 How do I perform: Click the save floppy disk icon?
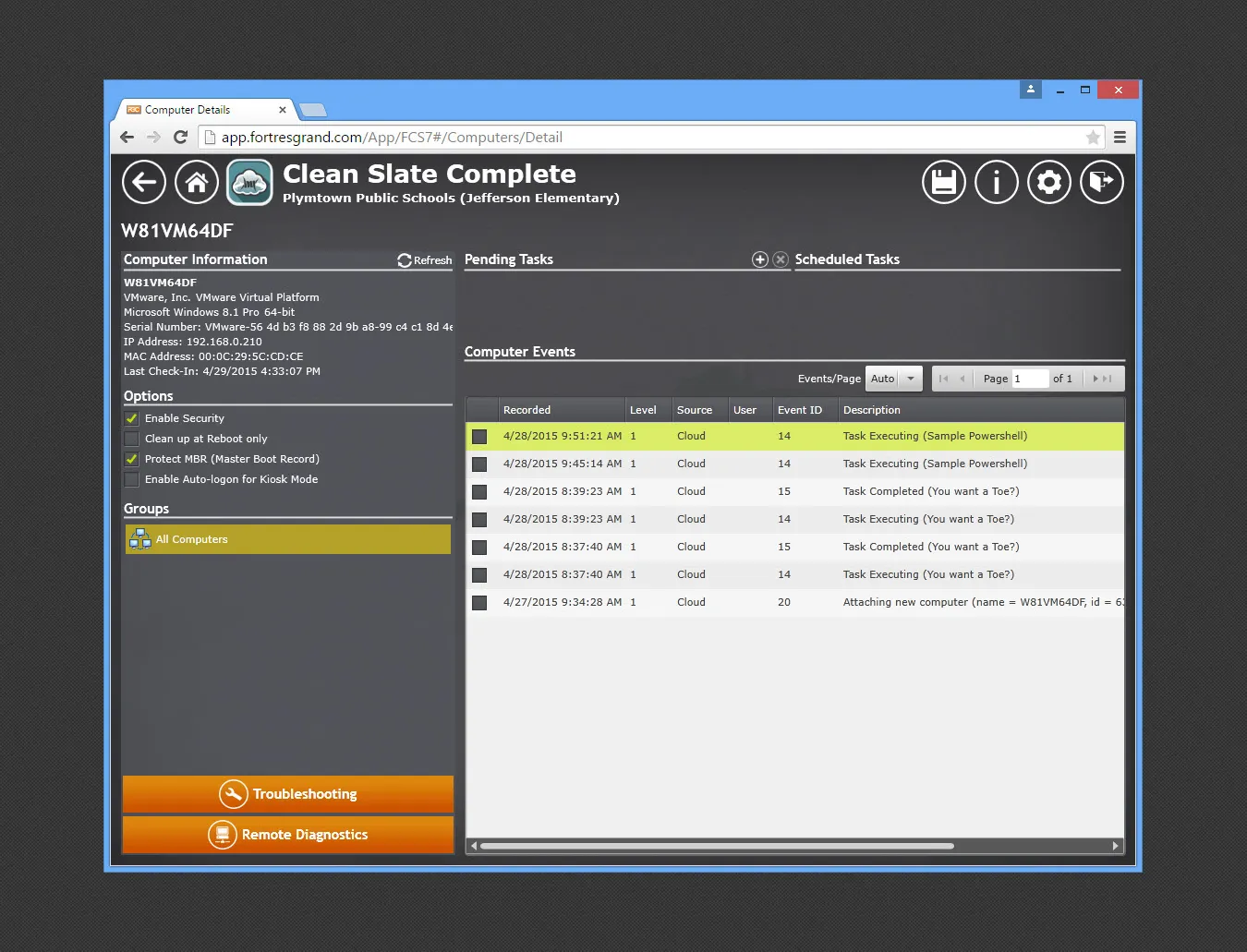[943, 182]
